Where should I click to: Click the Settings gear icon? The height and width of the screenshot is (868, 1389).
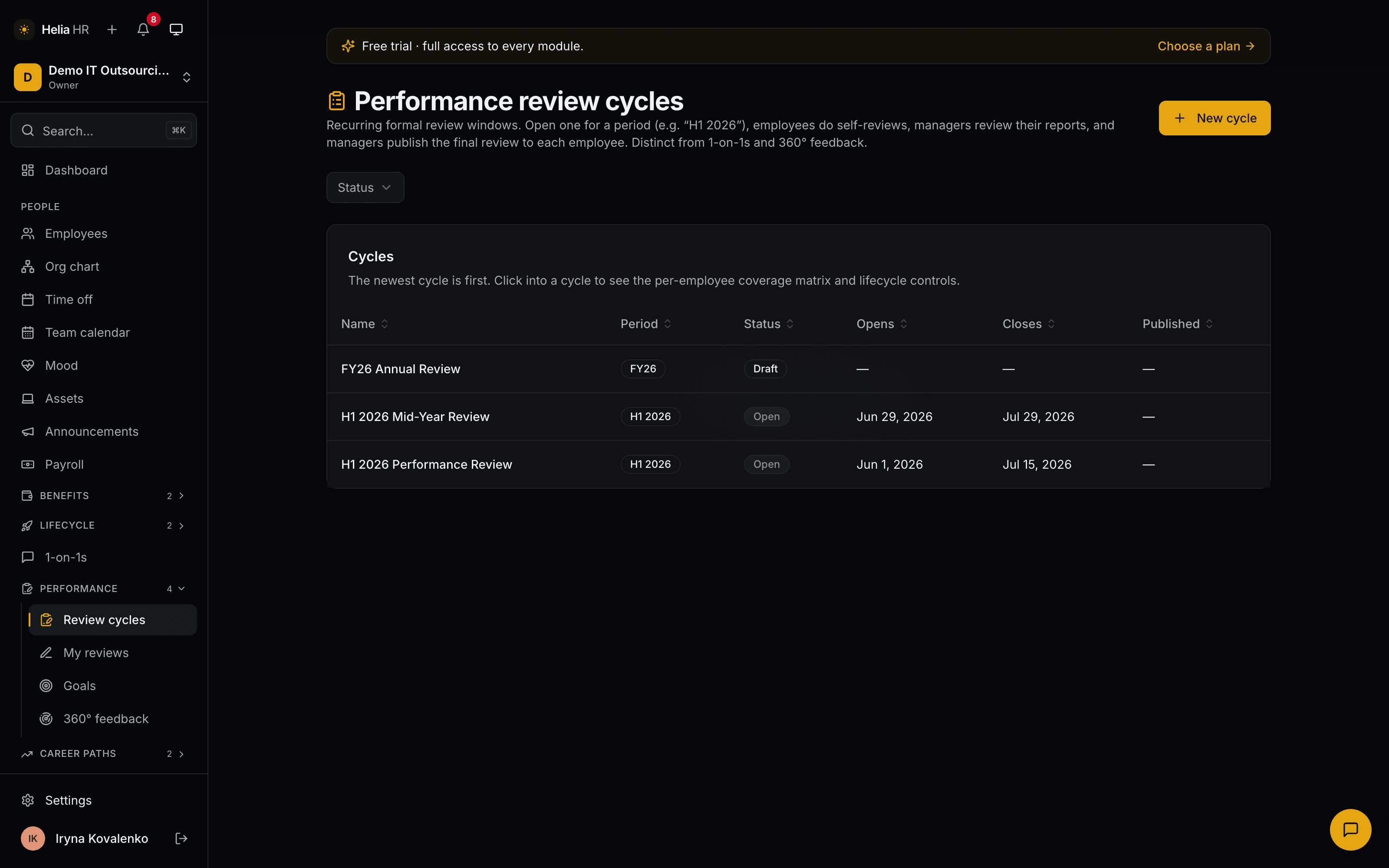pyautogui.click(x=27, y=800)
